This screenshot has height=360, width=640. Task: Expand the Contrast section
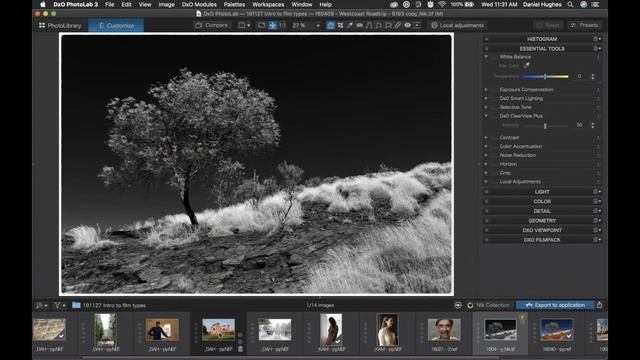tap(486, 138)
